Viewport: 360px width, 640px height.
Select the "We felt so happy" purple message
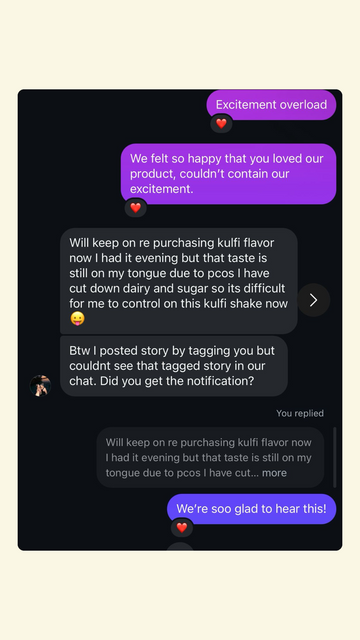click(x=229, y=174)
